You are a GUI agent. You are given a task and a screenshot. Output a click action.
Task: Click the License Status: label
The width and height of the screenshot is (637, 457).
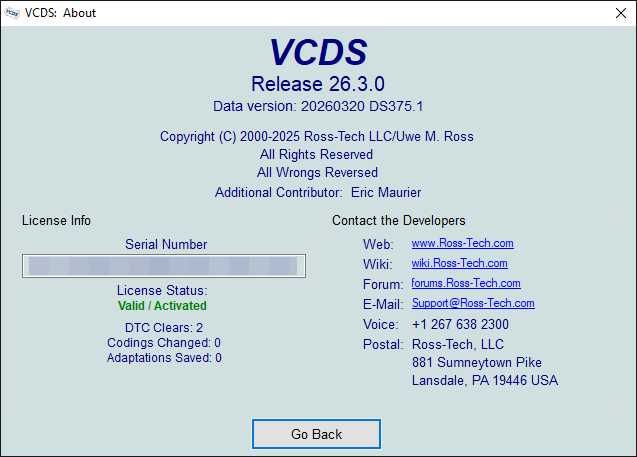(x=162, y=290)
